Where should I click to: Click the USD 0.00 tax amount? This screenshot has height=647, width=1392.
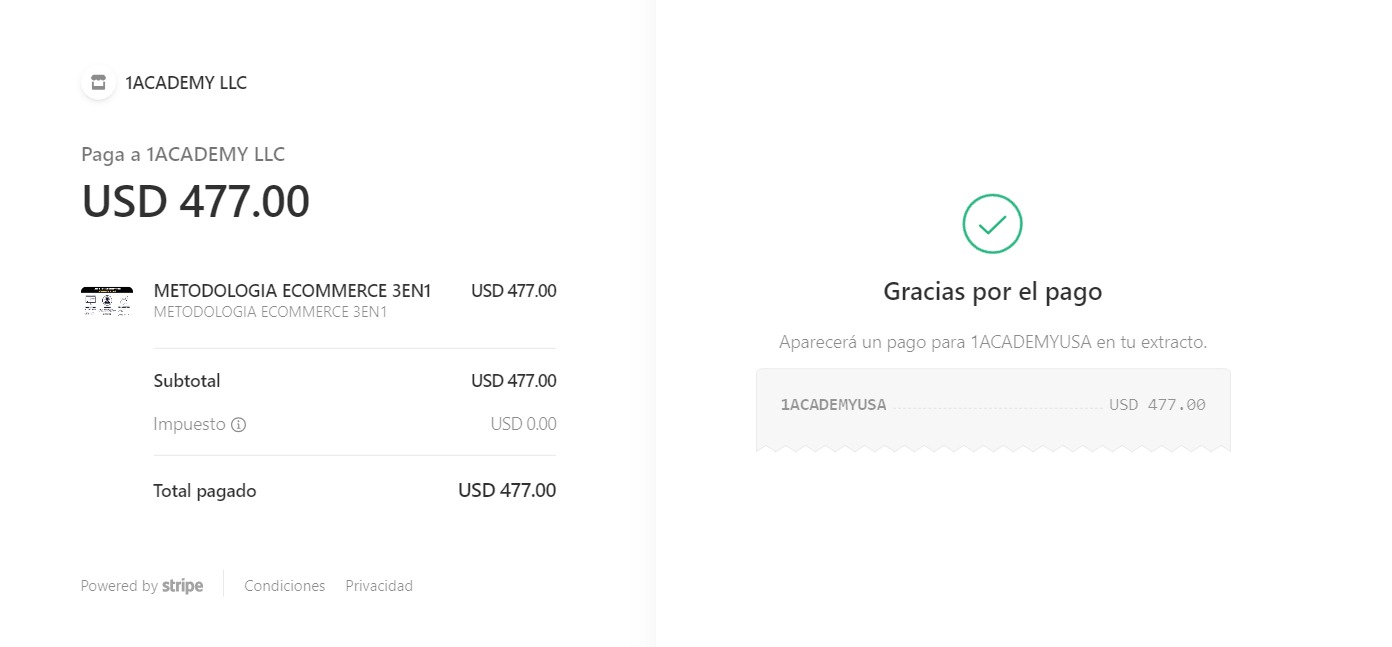523,424
